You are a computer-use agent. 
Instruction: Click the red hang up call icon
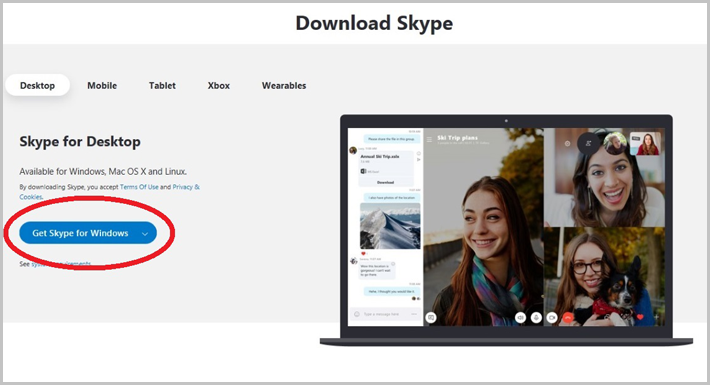pyautogui.click(x=567, y=318)
